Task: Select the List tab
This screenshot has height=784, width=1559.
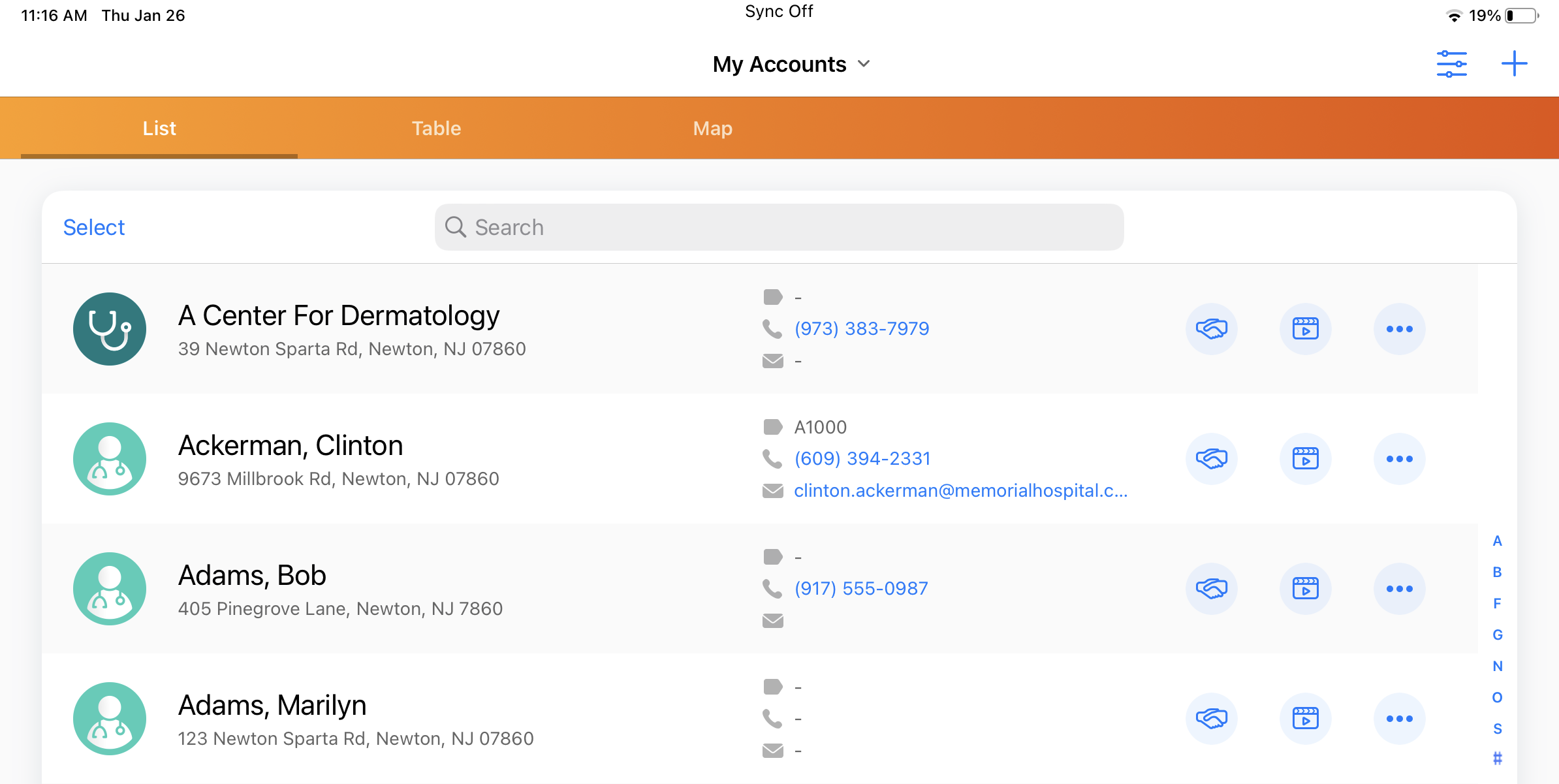Action: point(159,129)
